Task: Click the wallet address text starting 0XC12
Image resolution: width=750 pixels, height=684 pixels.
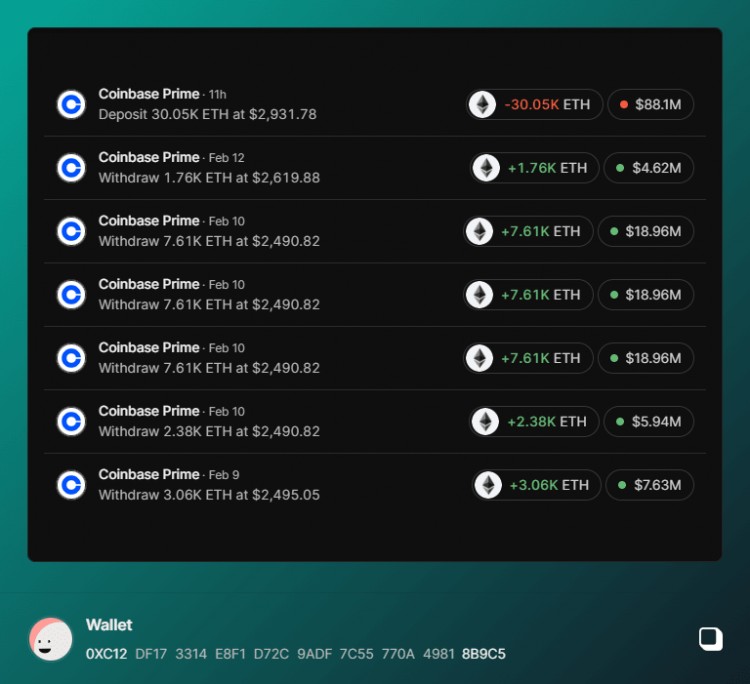Action: point(295,654)
